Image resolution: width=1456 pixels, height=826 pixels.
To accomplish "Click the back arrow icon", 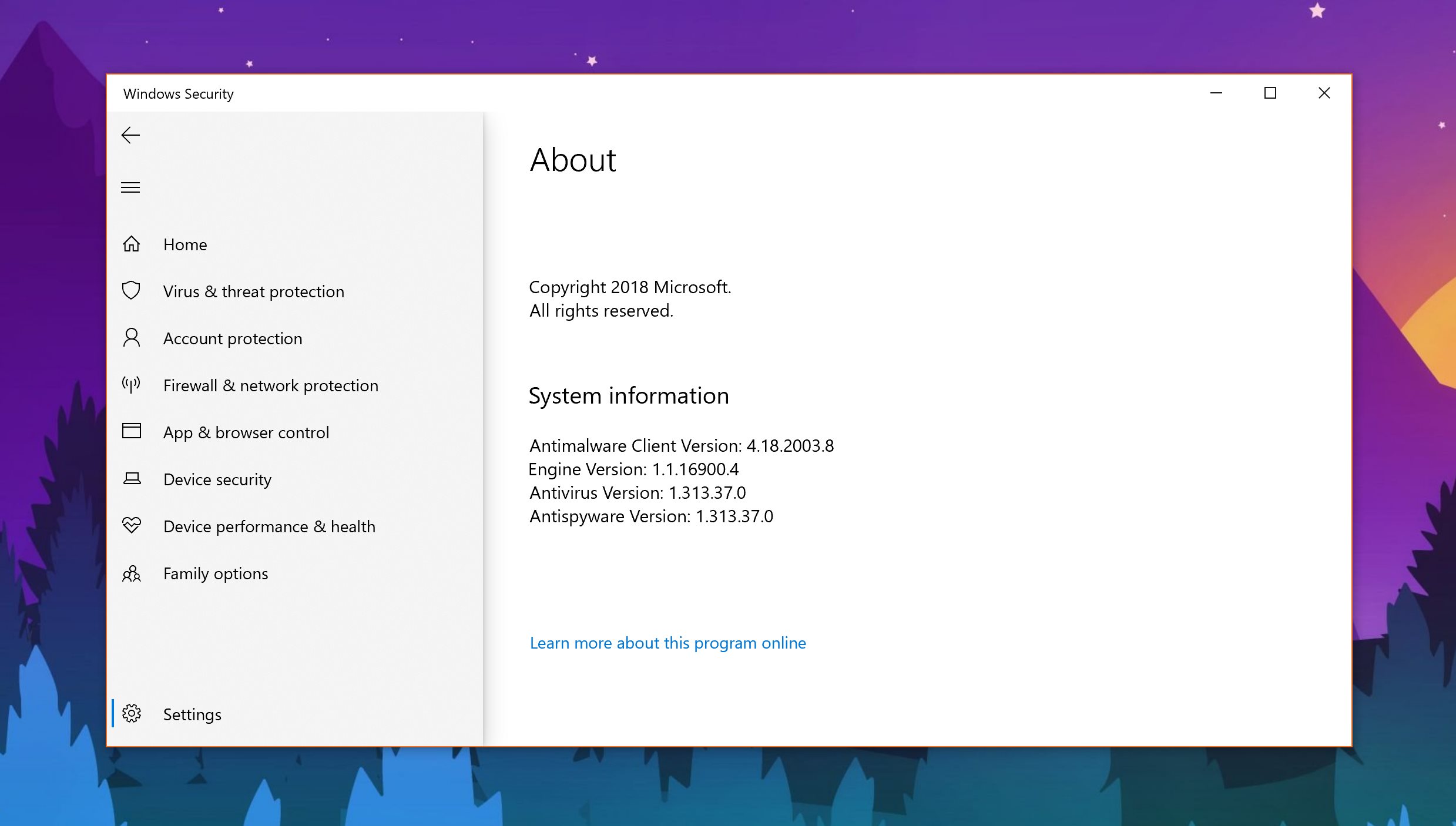I will (x=130, y=135).
